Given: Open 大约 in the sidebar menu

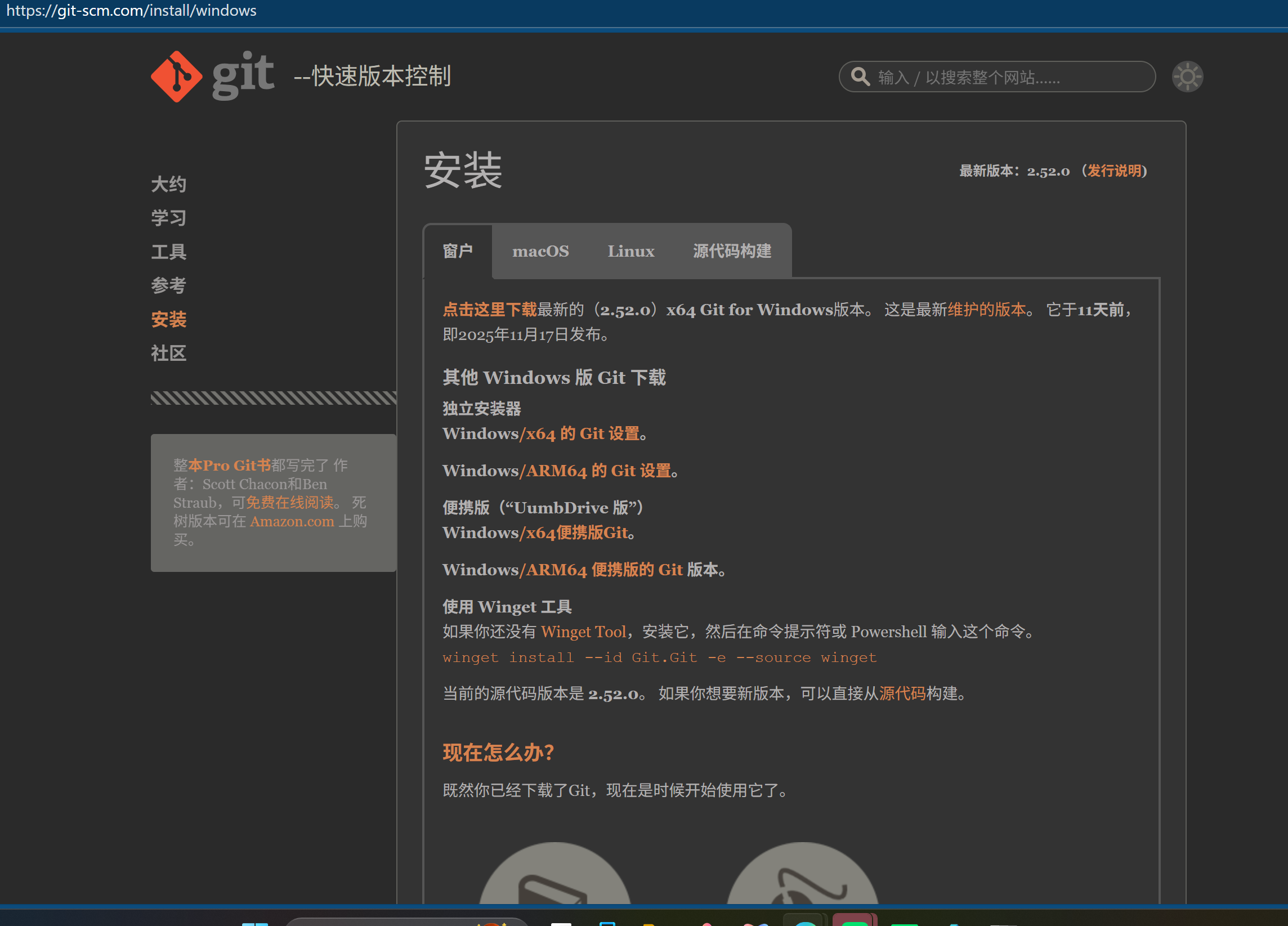Looking at the screenshot, I should pyautogui.click(x=169, y=185).
